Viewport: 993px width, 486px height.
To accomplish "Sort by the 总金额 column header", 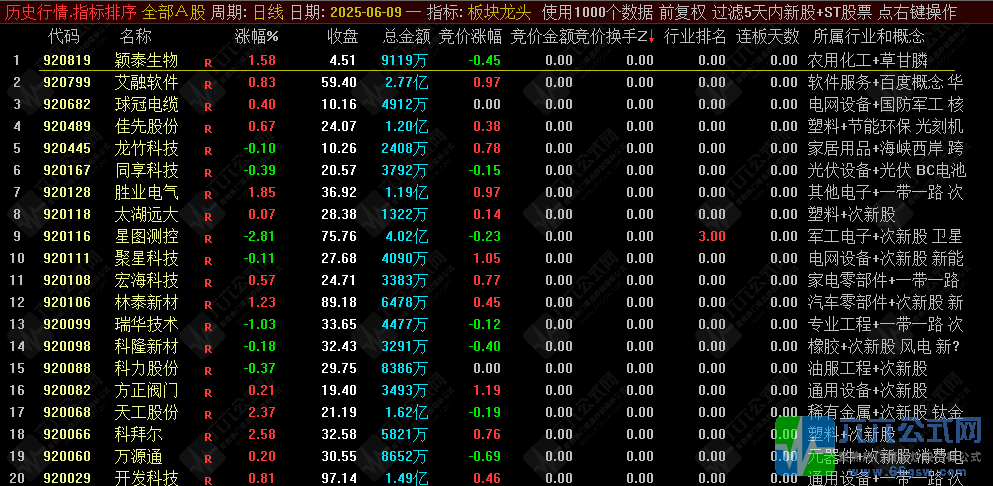I will [x=407, y=37].
